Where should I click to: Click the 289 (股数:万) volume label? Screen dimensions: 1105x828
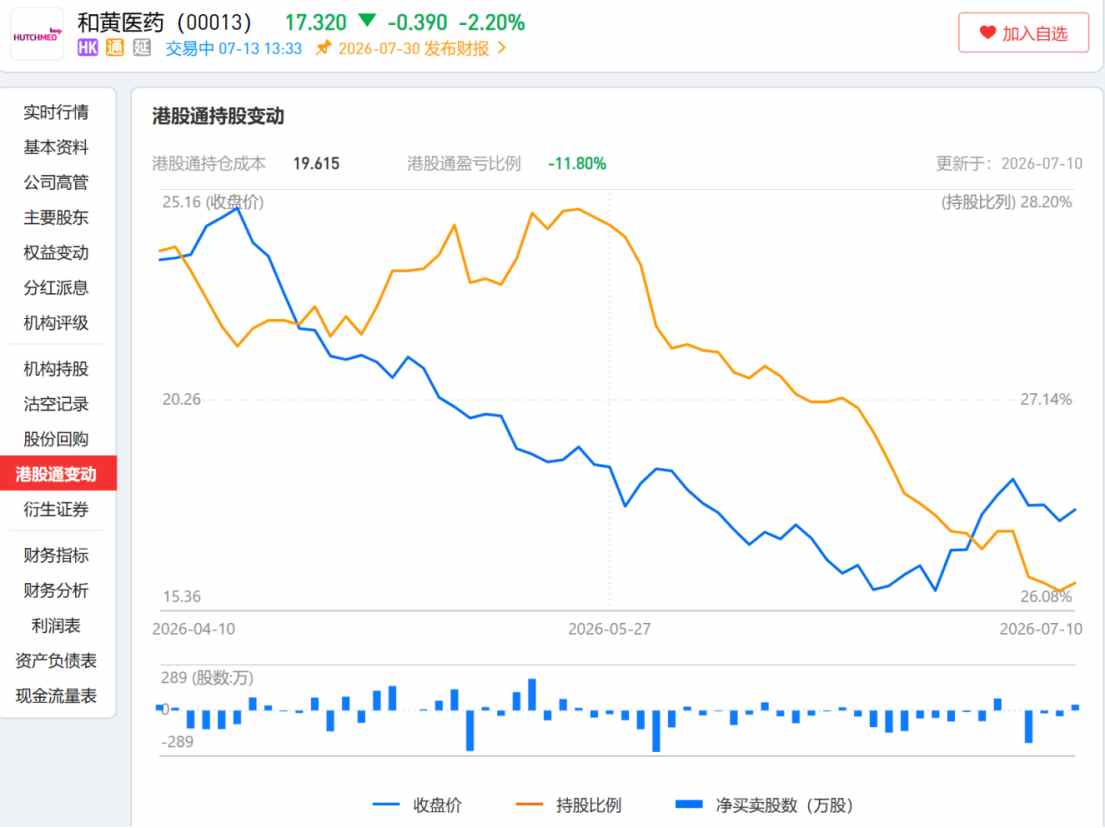[x=207, y=678]
